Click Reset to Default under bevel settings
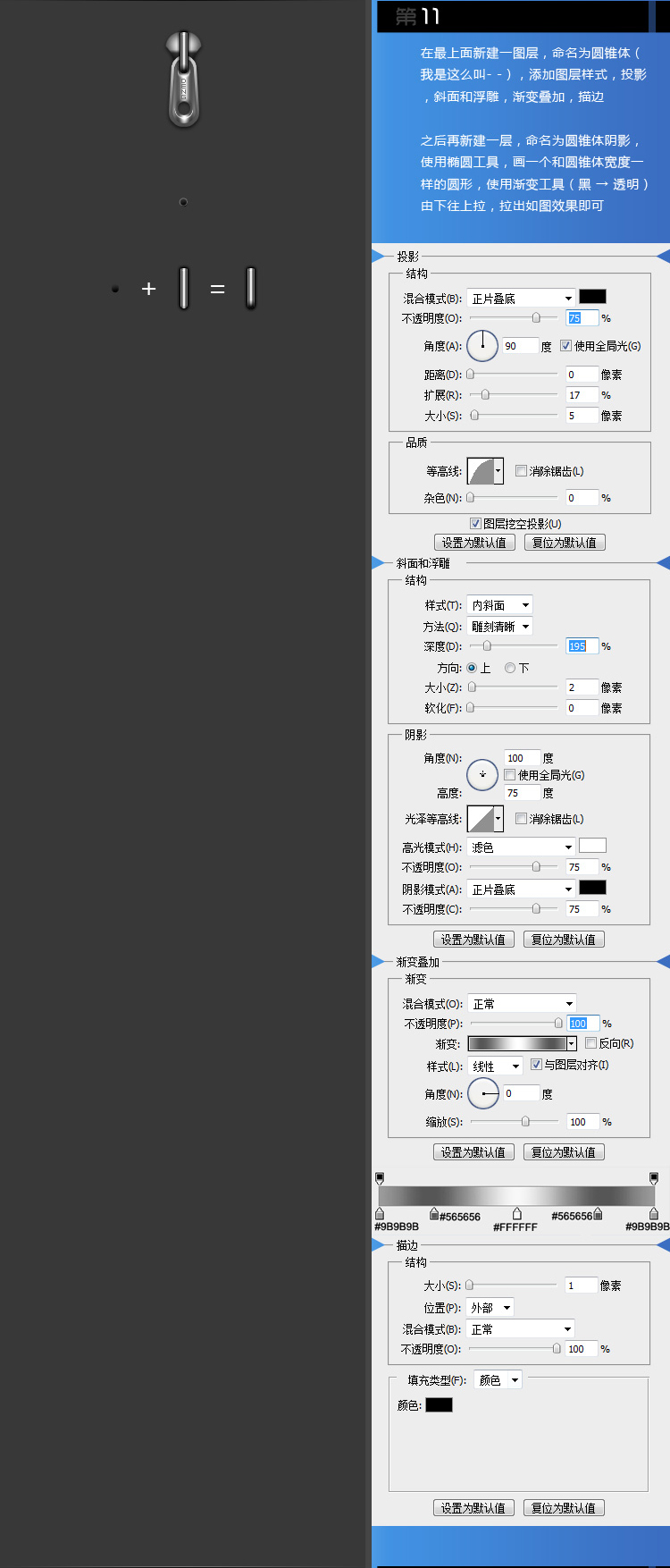 (x=564, y=940)
